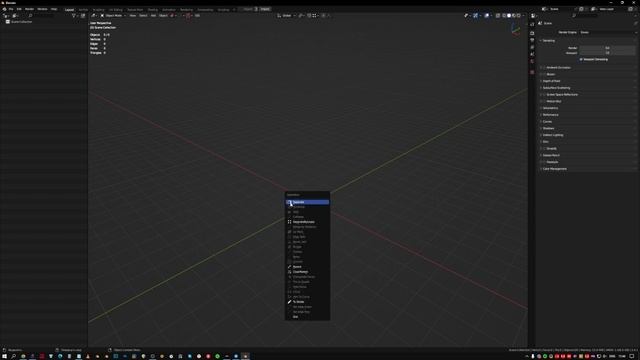This screenshot has height=360, width=640.
Task: Click the outliner filter icon
Action: coord(74,16)
